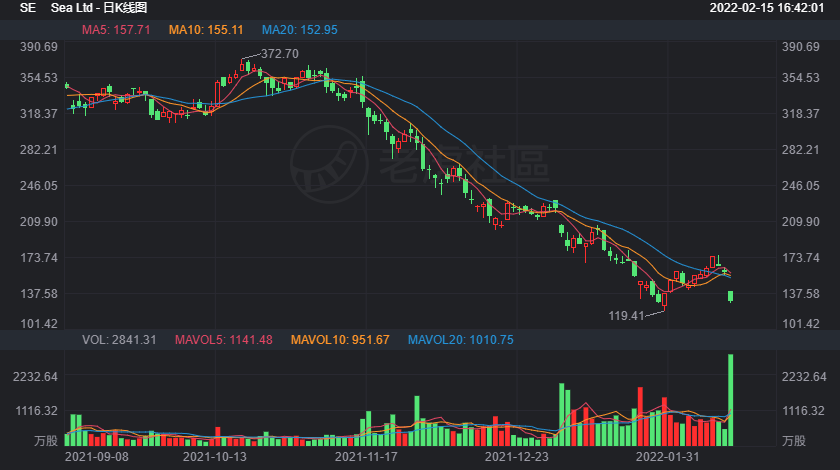Click left axis price 318.37
Screen dimensions: 840x470
point(39,114)
